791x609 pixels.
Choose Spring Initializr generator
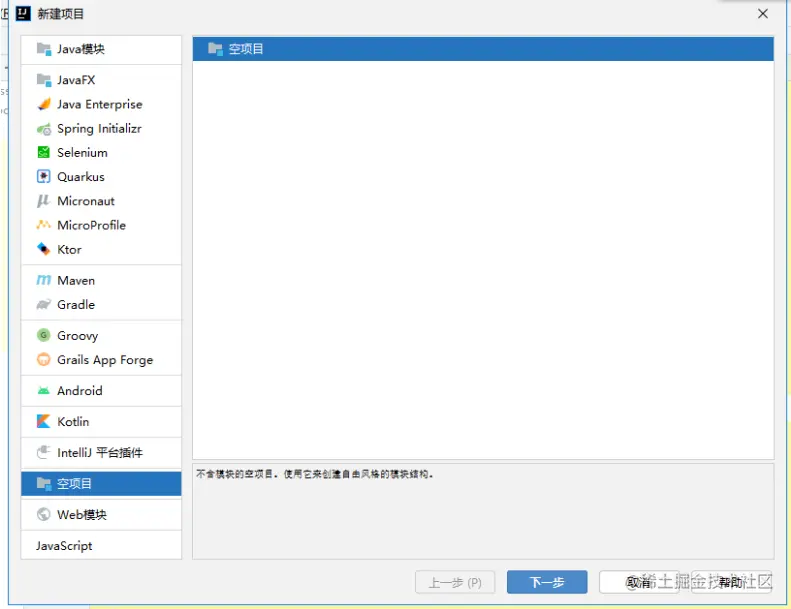coord(101,129)
